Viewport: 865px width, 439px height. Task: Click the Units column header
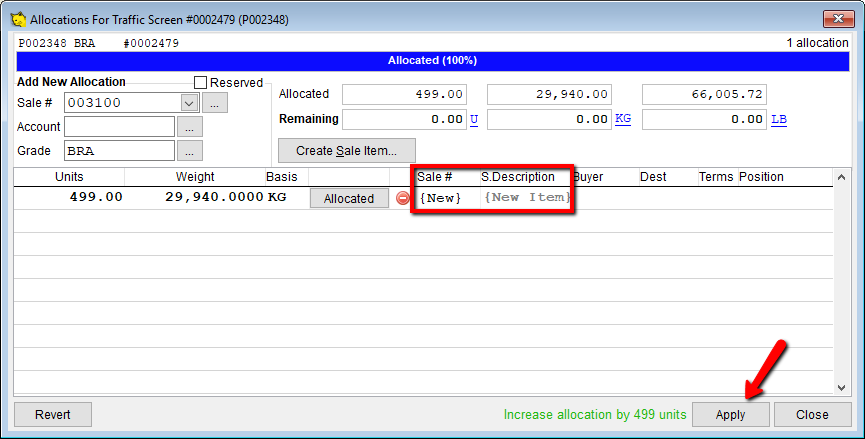pyautogui.click(x=69, y=177)
